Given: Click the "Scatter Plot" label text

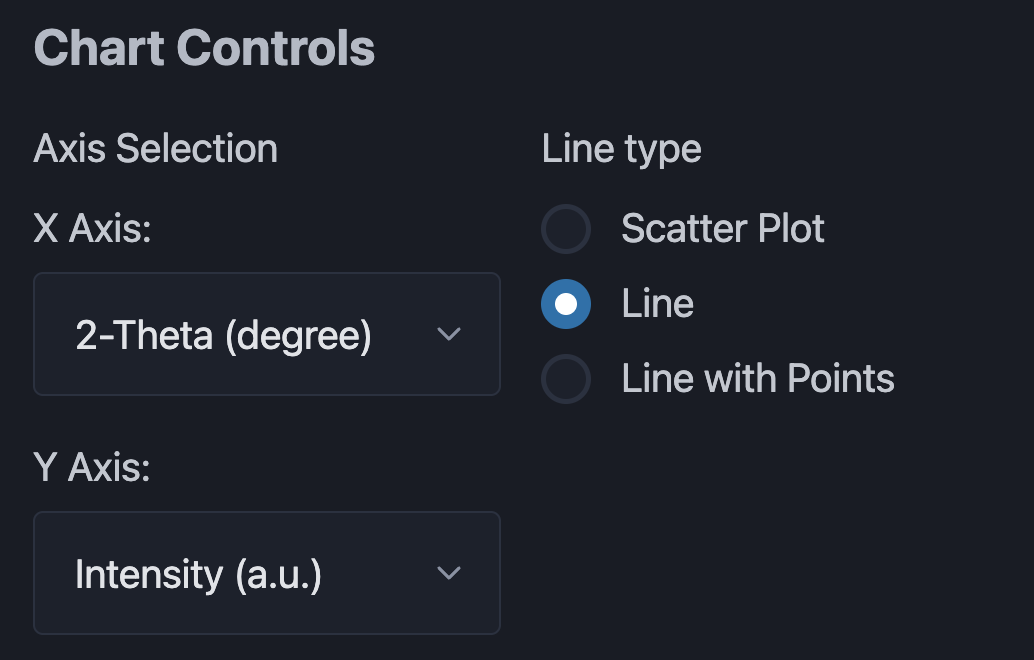Looking at the screenshot, I should 722,229.
